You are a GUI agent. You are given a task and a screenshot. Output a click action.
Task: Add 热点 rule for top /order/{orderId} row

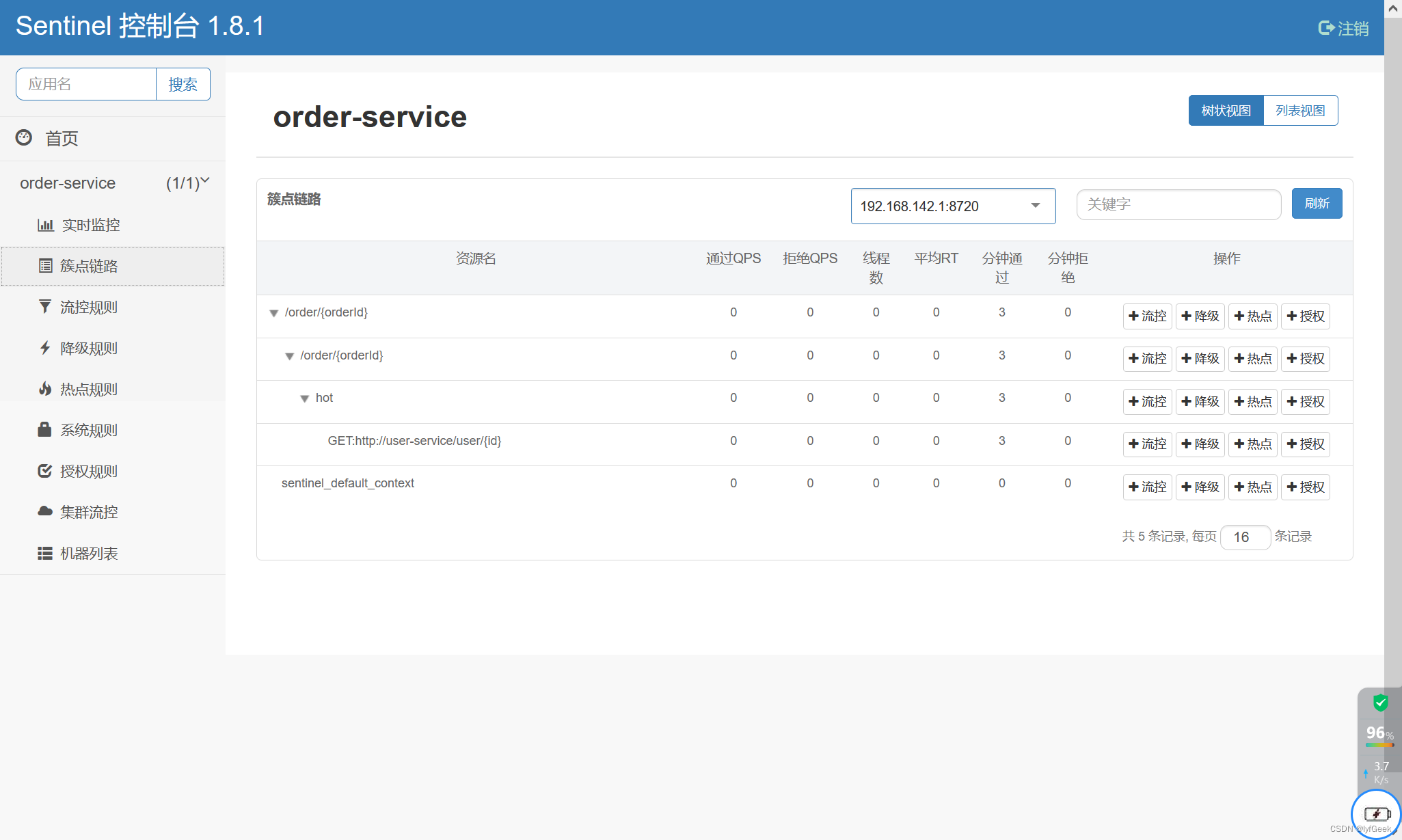(1252, 316)
